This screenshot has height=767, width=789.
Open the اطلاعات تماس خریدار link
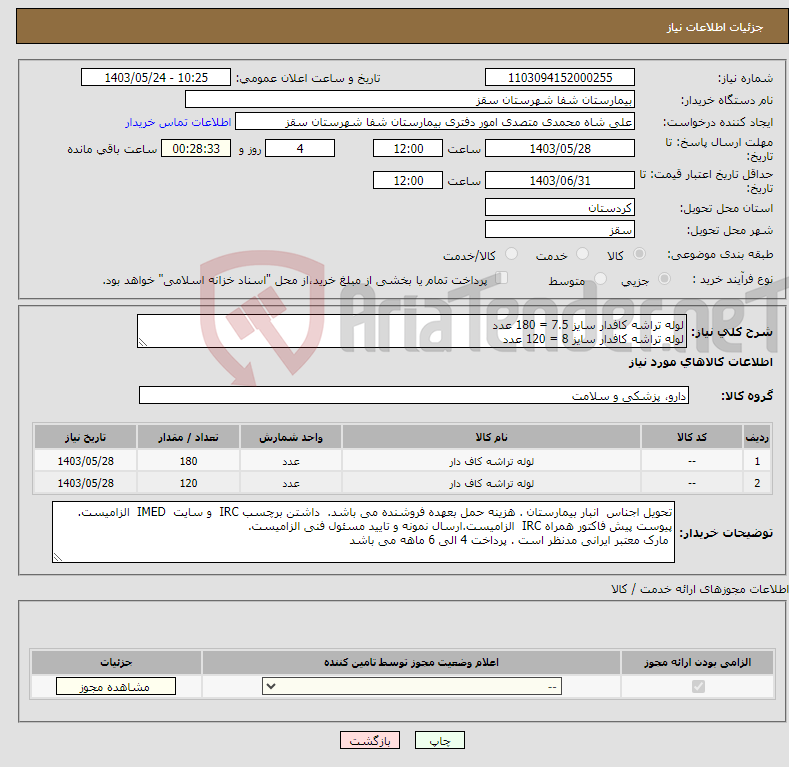[178, 122]
